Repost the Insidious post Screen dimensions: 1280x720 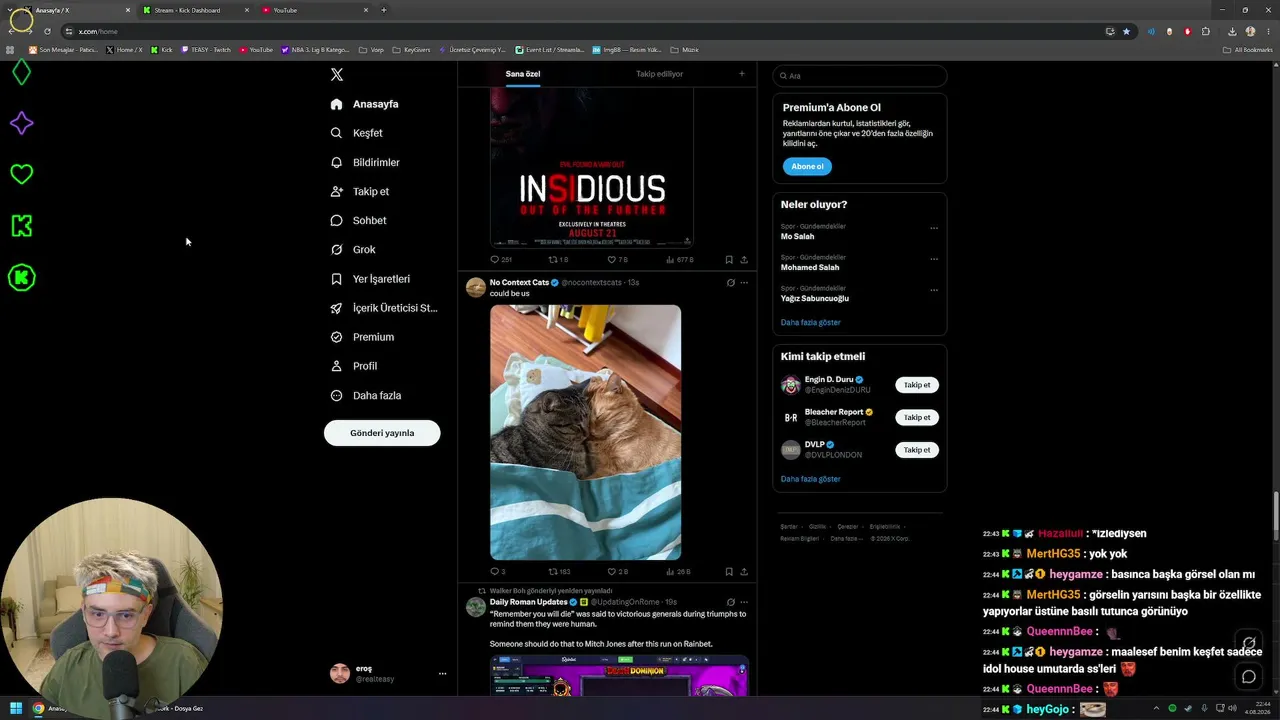[x=558, y=260]
